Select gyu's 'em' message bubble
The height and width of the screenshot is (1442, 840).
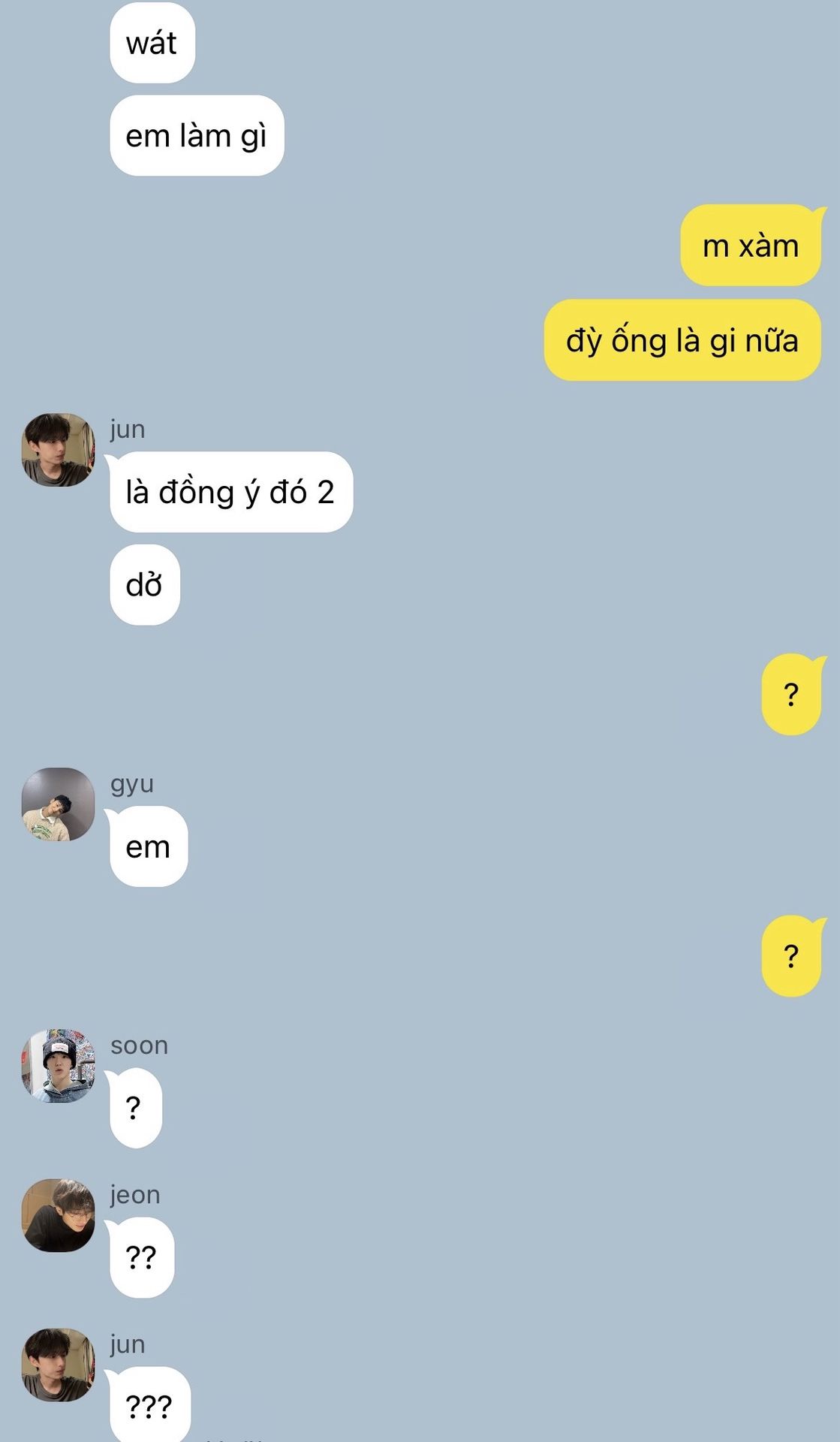(x=149, y=846)
